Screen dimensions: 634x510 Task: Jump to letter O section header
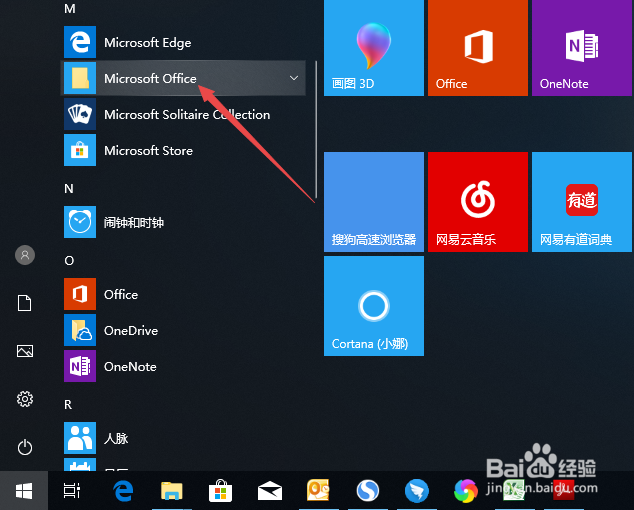69,260
